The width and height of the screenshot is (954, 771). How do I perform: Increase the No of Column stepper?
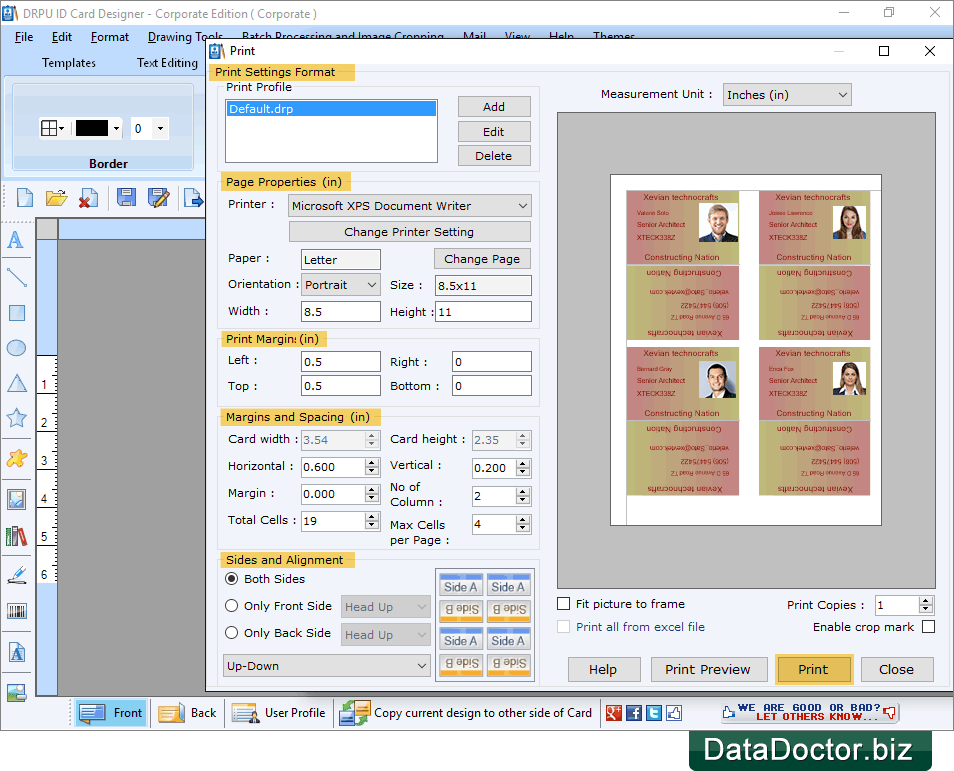523,492
